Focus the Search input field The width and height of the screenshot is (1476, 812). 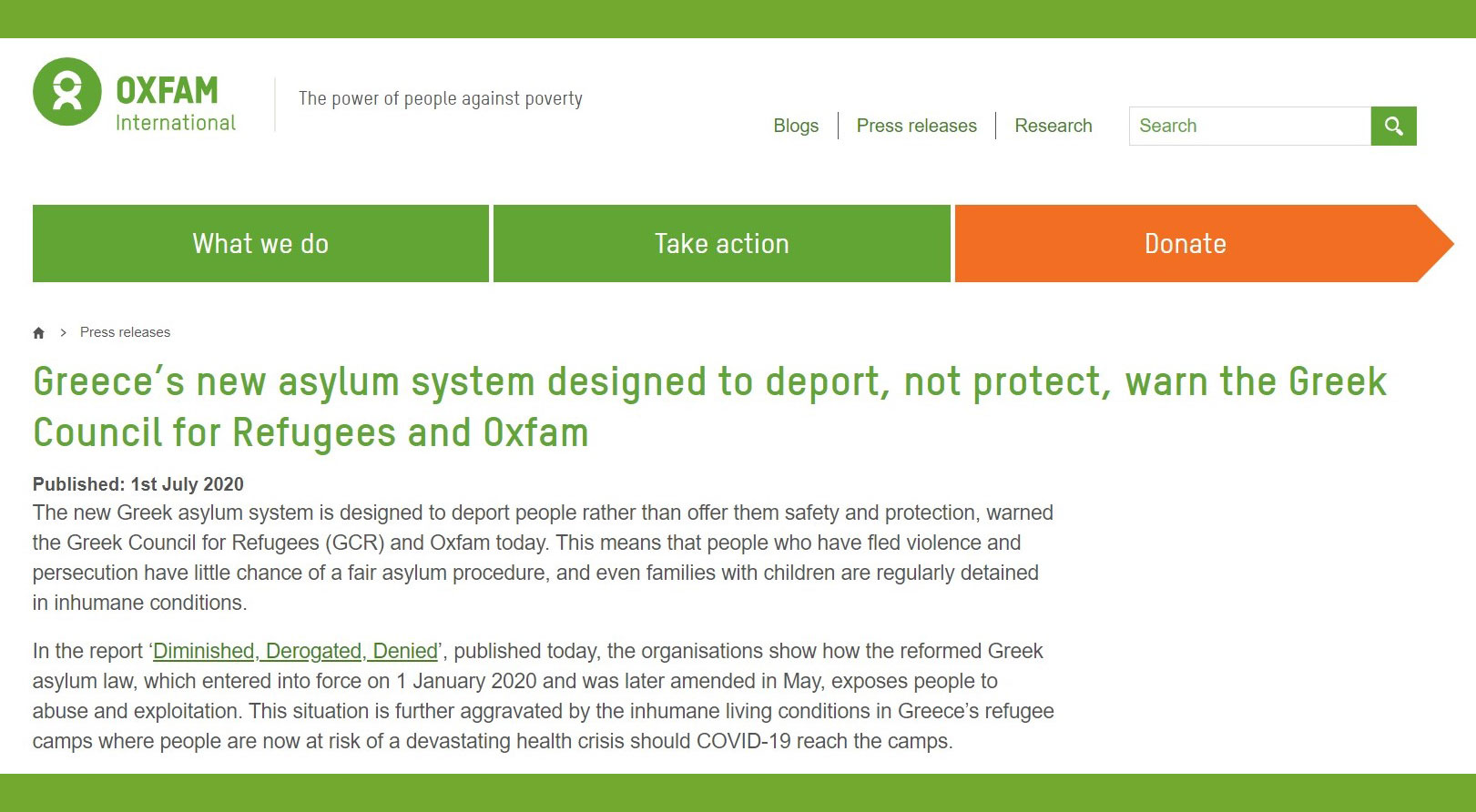(x=1250, y=126)
